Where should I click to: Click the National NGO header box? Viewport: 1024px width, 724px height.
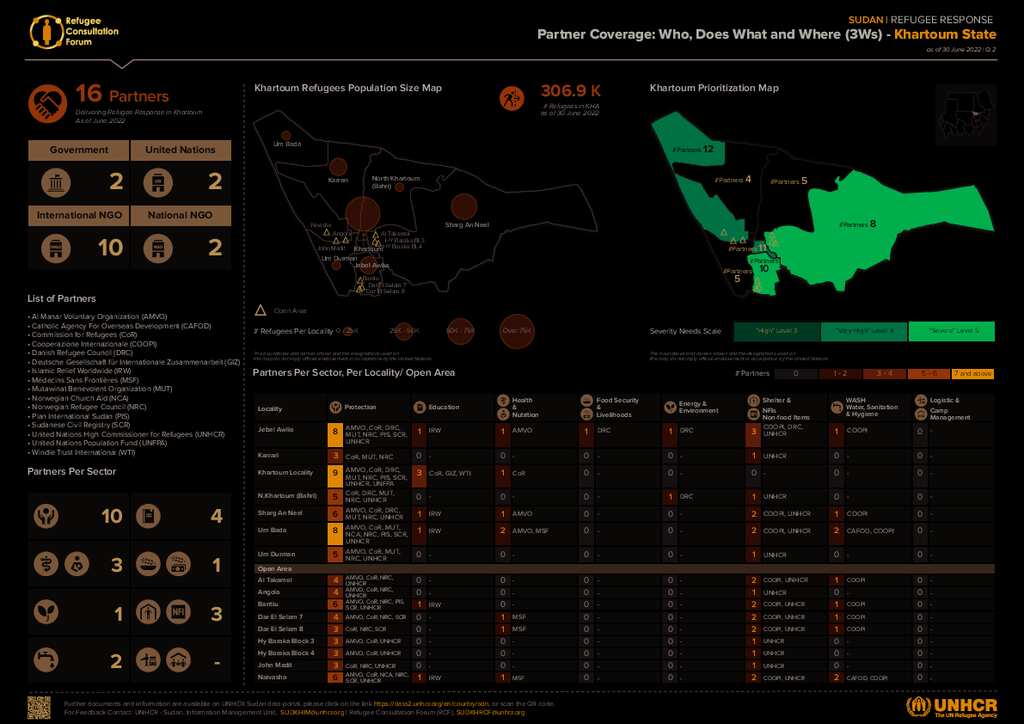pos(181,215)
